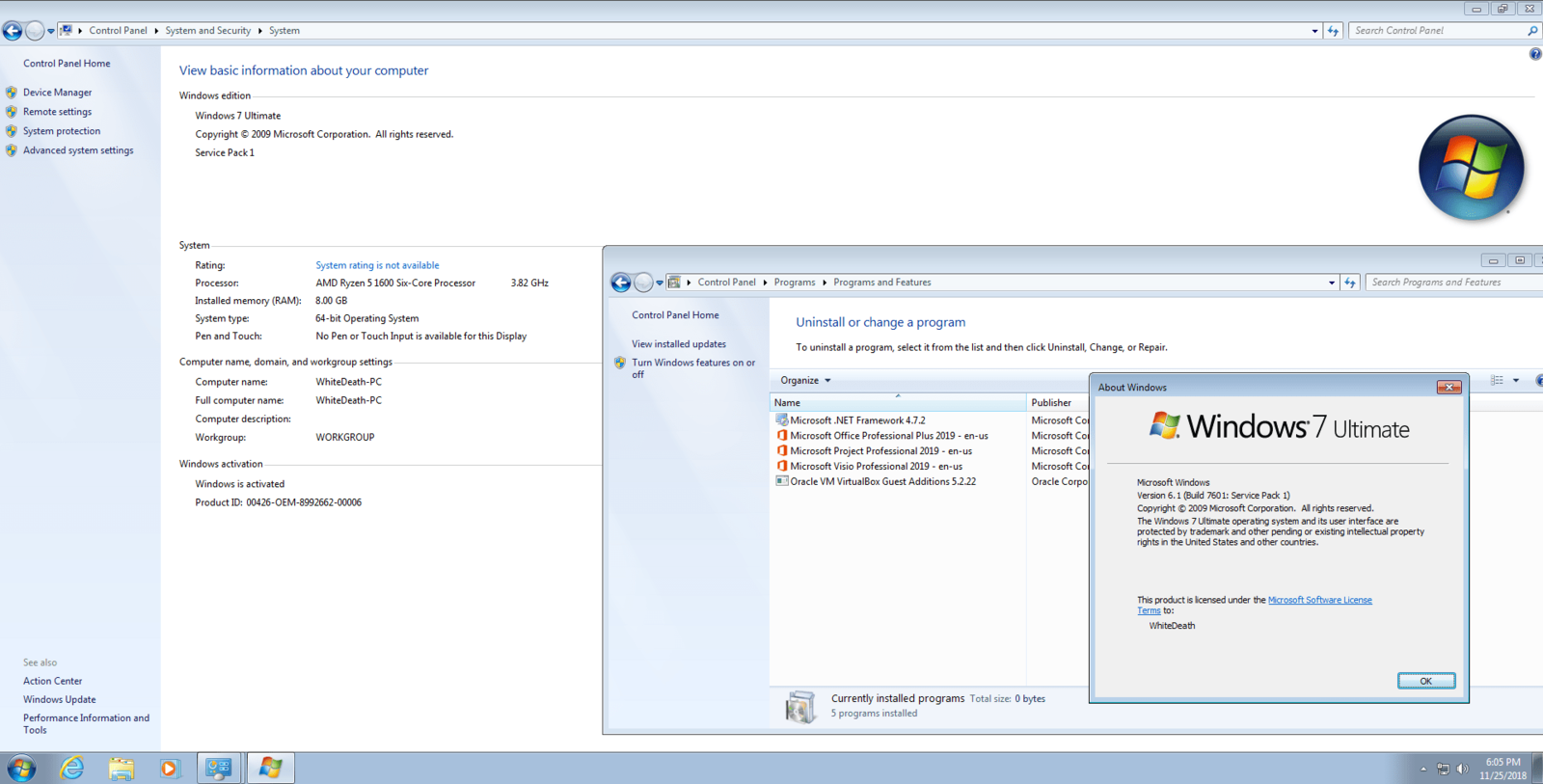
Task: Expand the arrow after Control Panel in System breadcrumb
Action: (x=156, y=31)
